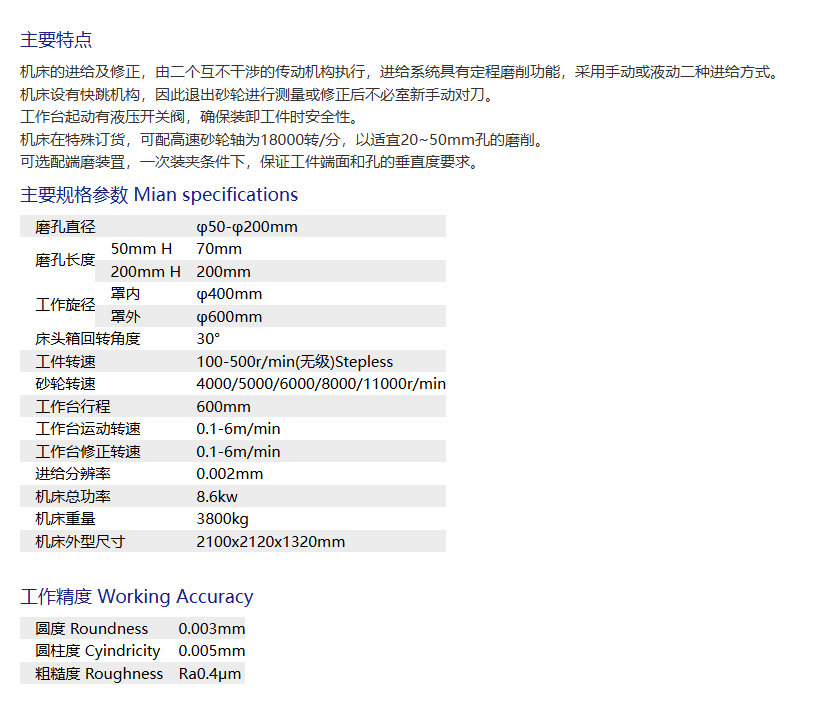Click the 工作台修正转速 row label
The height and width of the screenshot is (706, 835).
pyautogui.click(x=88, y=452)
